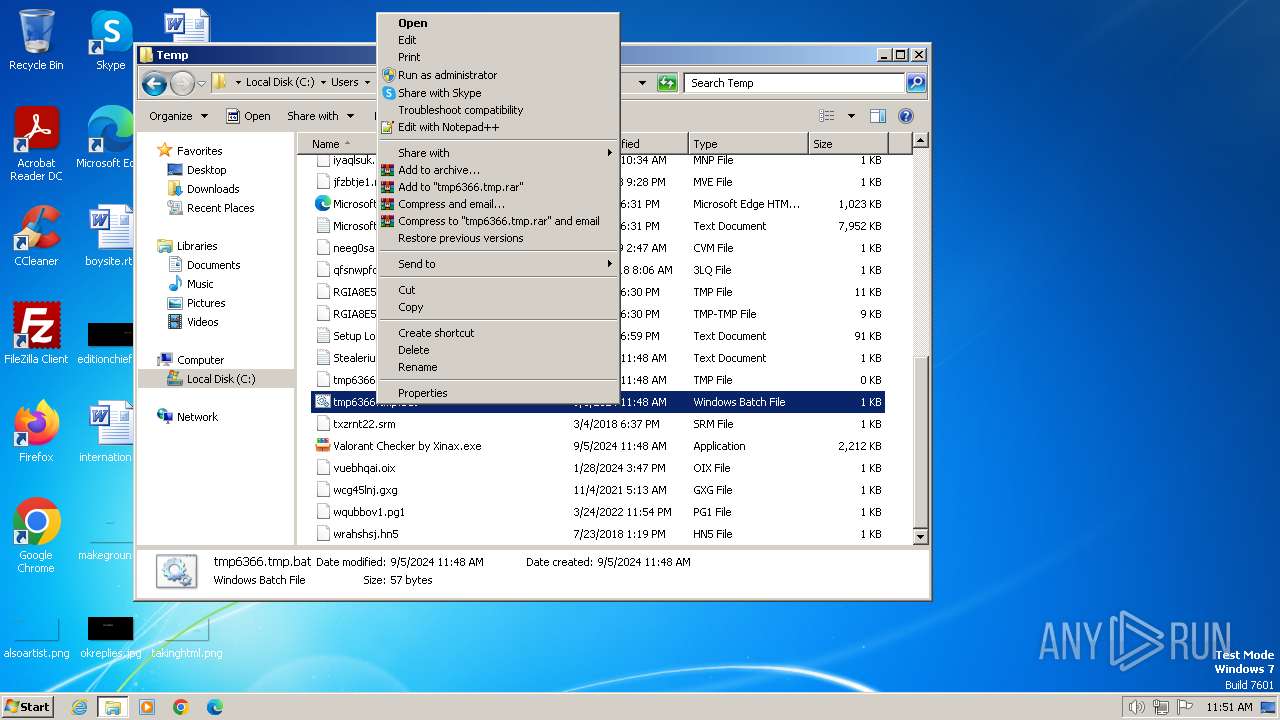Expand the Share with context submenu

pos(498,153)
